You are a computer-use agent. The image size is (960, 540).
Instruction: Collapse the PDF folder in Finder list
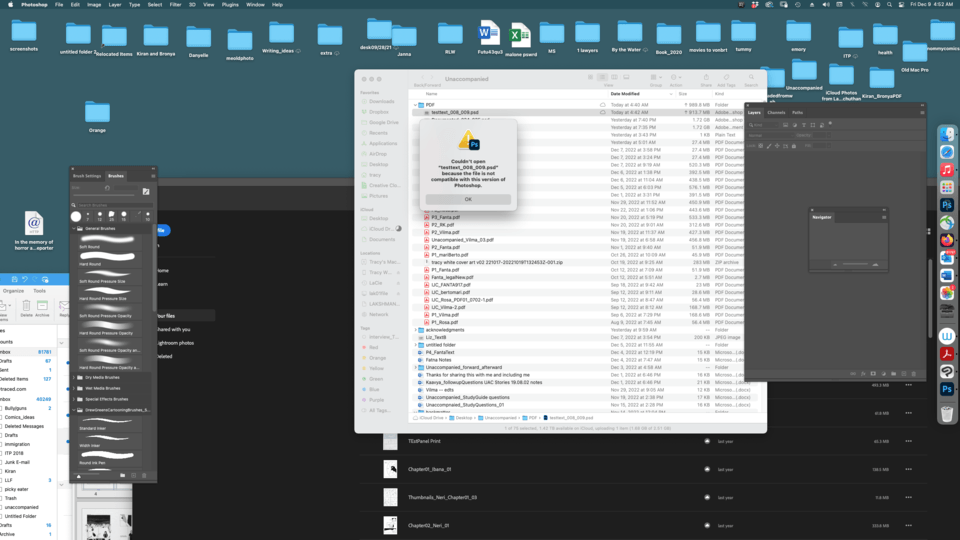tap(417, 104)
